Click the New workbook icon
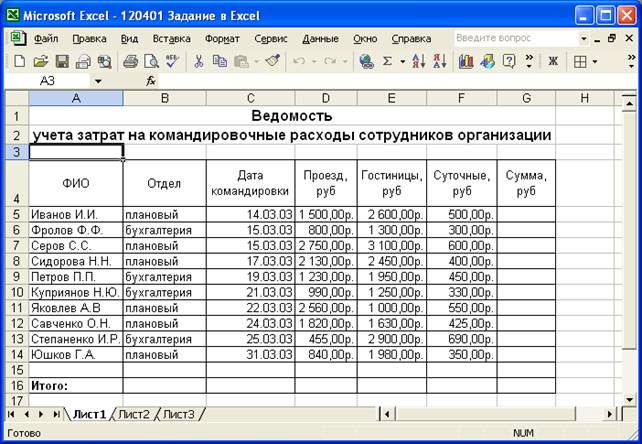This screenshot has width=642, height=444. [19, 62]
